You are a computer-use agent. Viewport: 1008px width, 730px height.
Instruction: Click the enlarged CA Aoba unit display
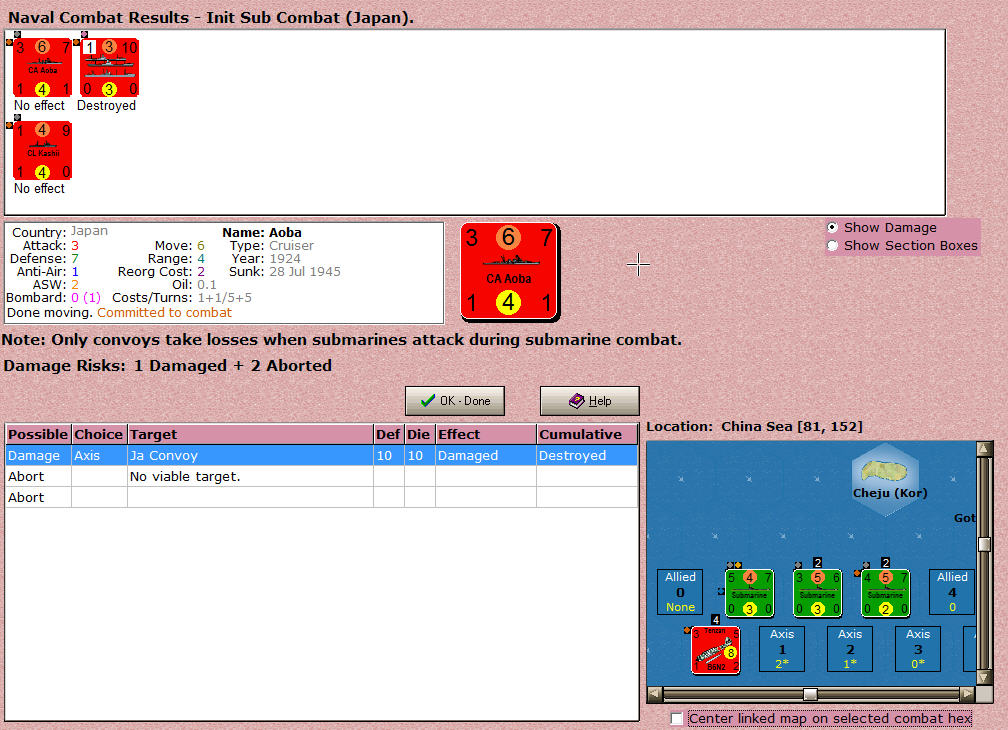click(509, 271)
